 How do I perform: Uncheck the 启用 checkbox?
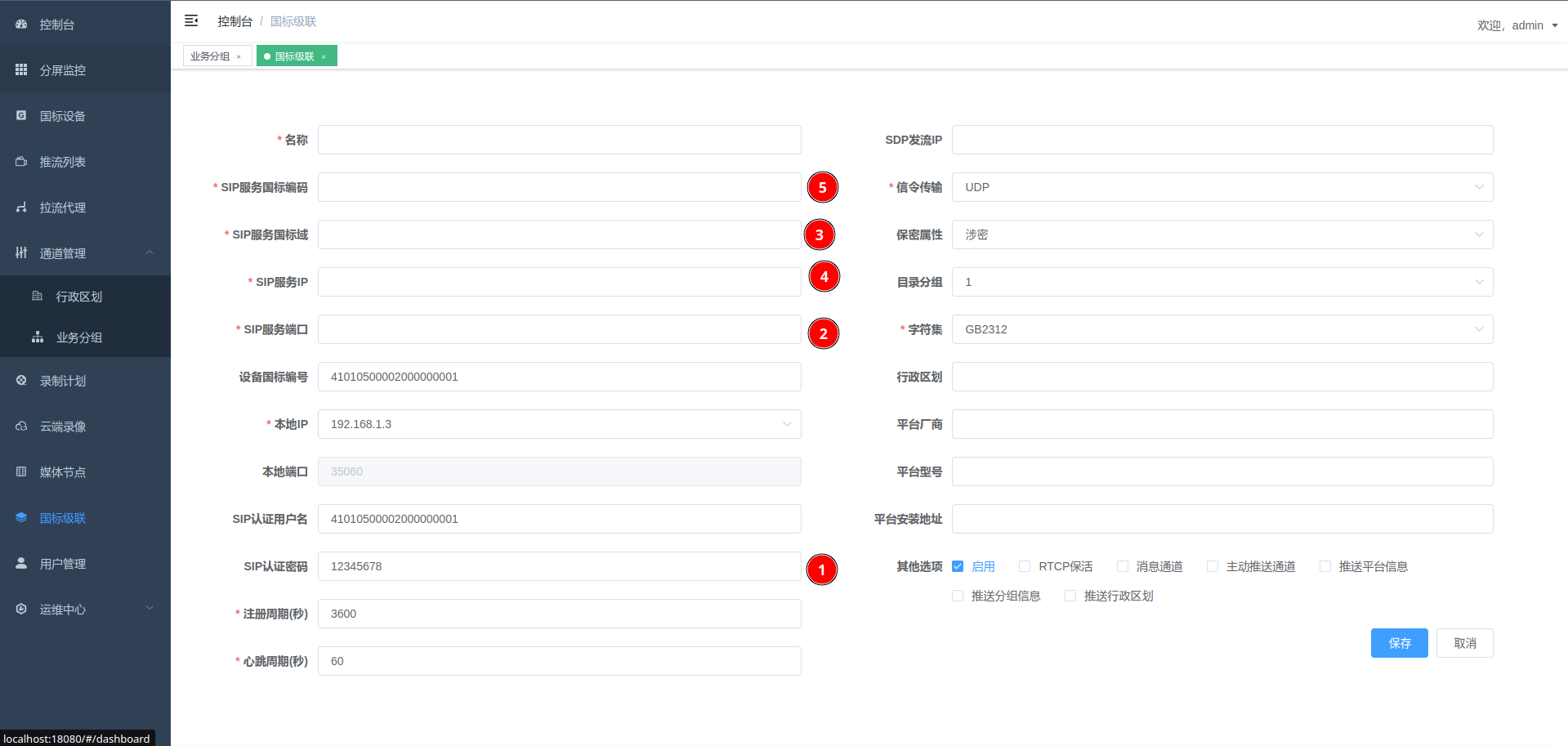point(958,566)
